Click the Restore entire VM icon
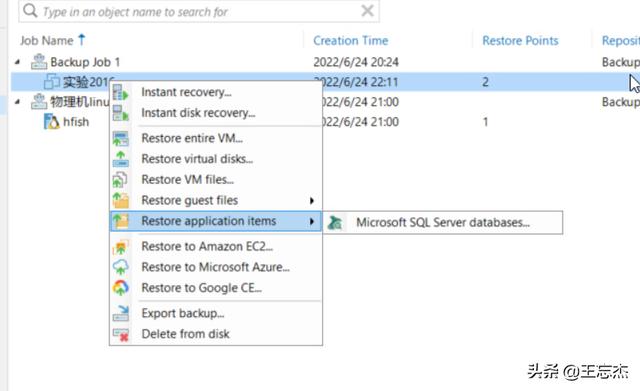Viewport: 640px width, 391px height. [120, 138]
